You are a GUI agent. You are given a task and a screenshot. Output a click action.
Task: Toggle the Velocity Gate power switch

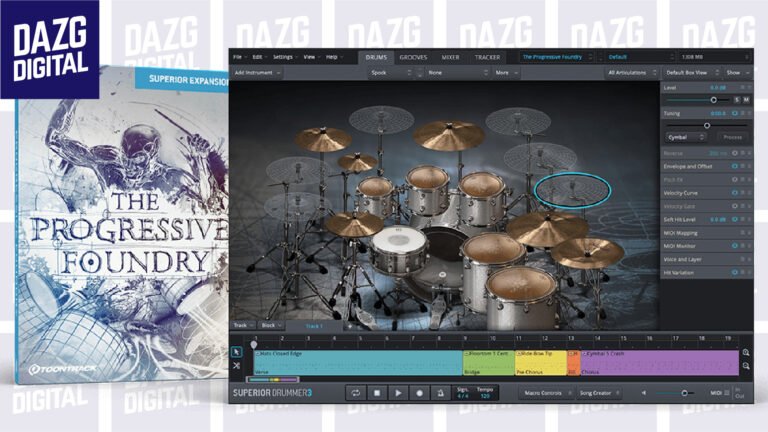[x=735, y=206]
